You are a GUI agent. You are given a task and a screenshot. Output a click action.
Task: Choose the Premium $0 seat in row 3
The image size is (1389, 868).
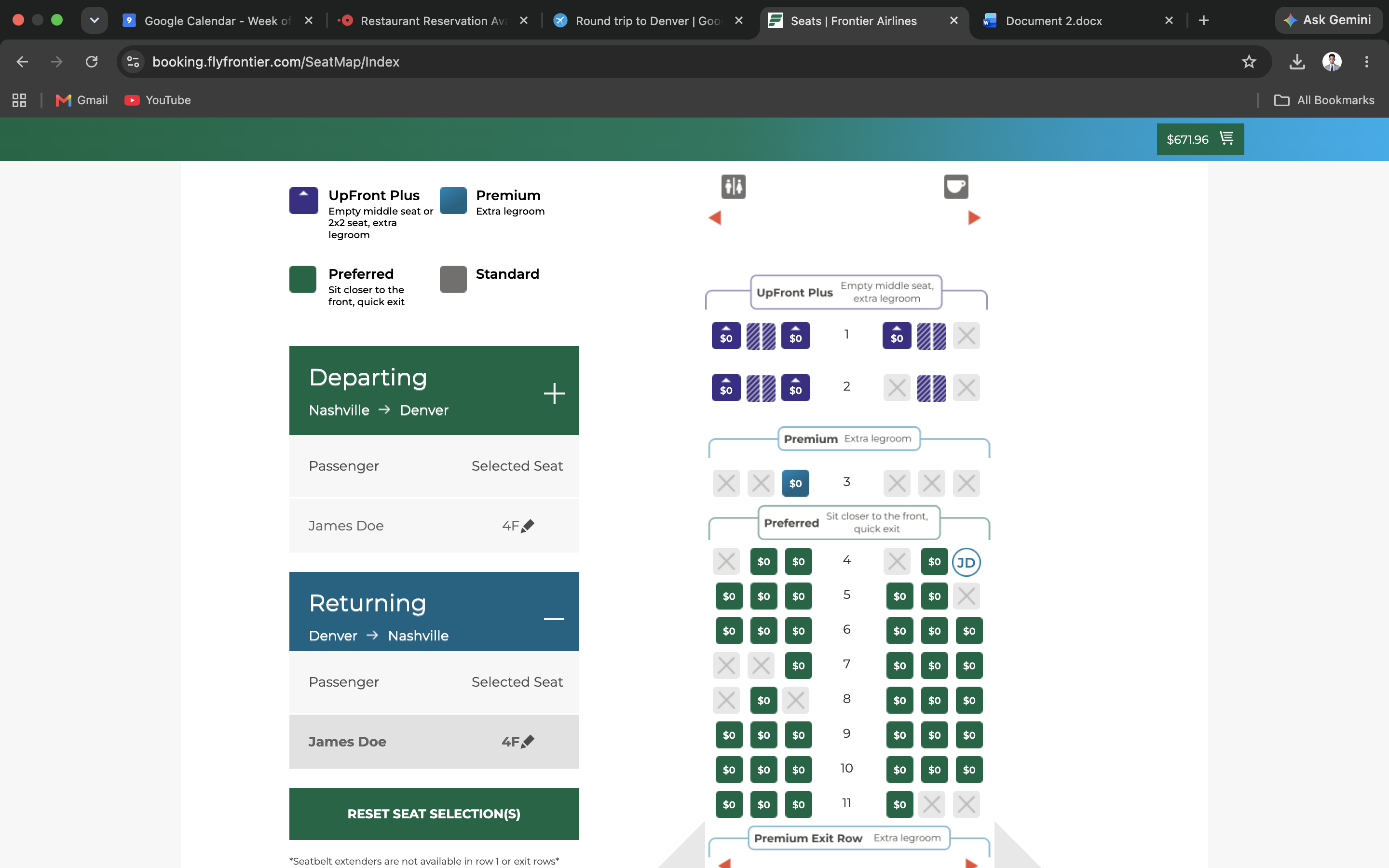(795, 483)
